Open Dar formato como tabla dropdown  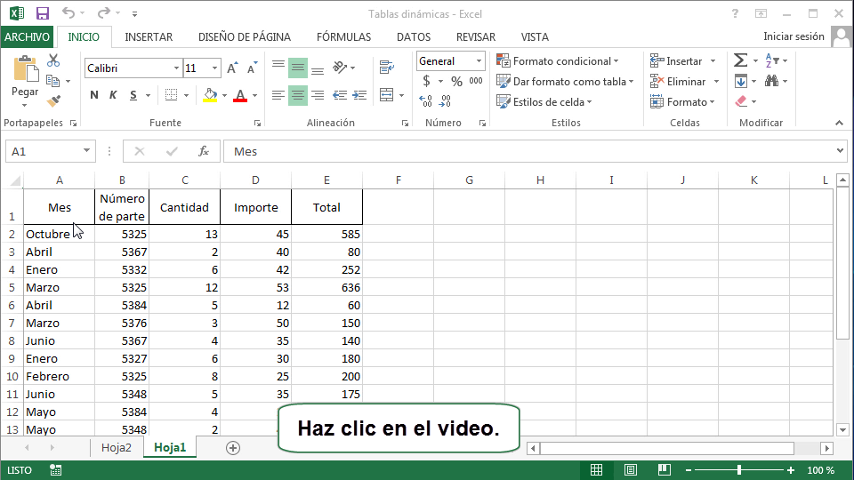[565, 81]
